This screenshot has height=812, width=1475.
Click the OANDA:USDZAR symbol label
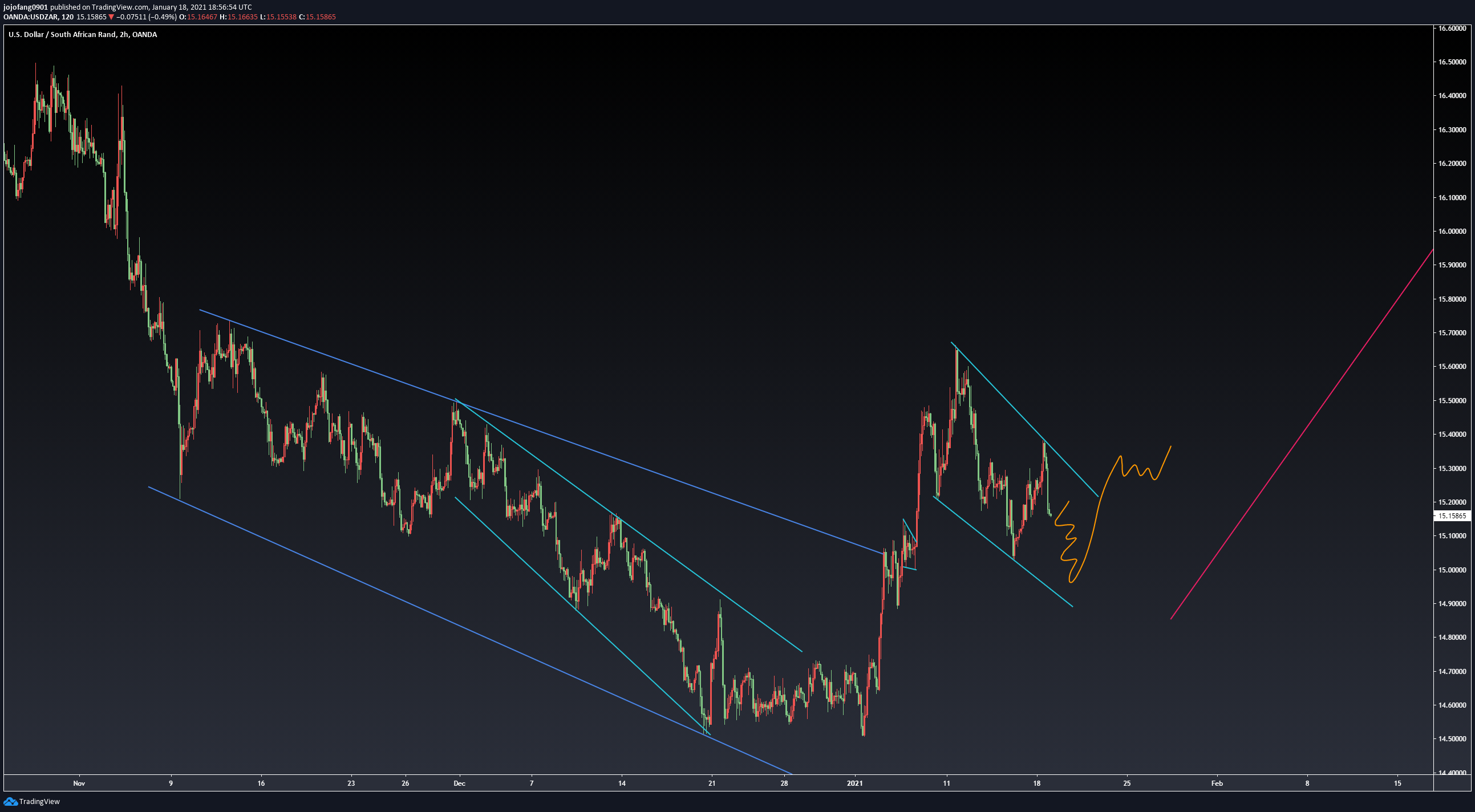tap(31, 17)
